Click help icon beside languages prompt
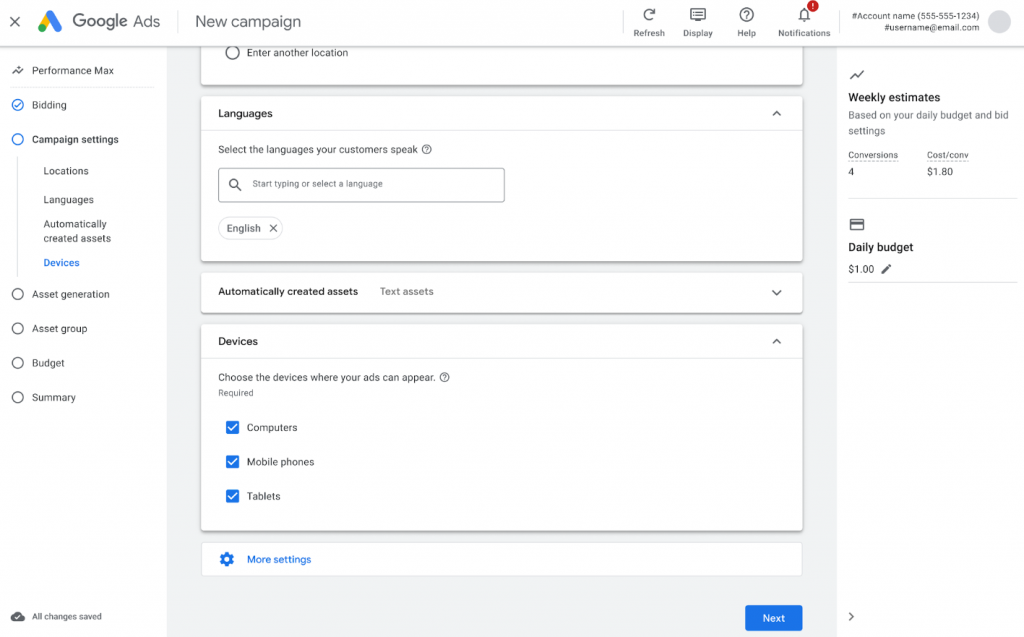The width and height of the screenshot is (1024, 637). coord(426,150)
